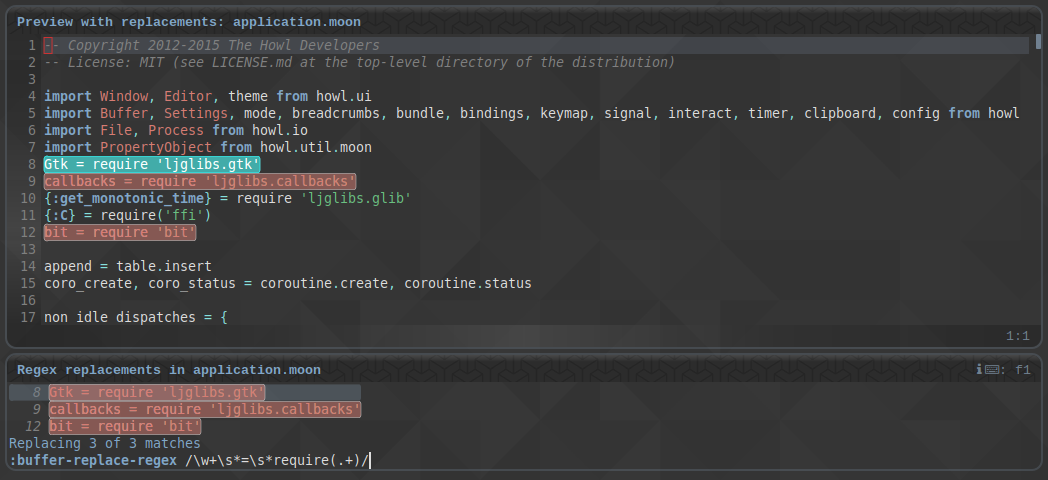Click the highlighted callbacks line 9 in preview
The image size is (1048, 480).
pos(200,181)
